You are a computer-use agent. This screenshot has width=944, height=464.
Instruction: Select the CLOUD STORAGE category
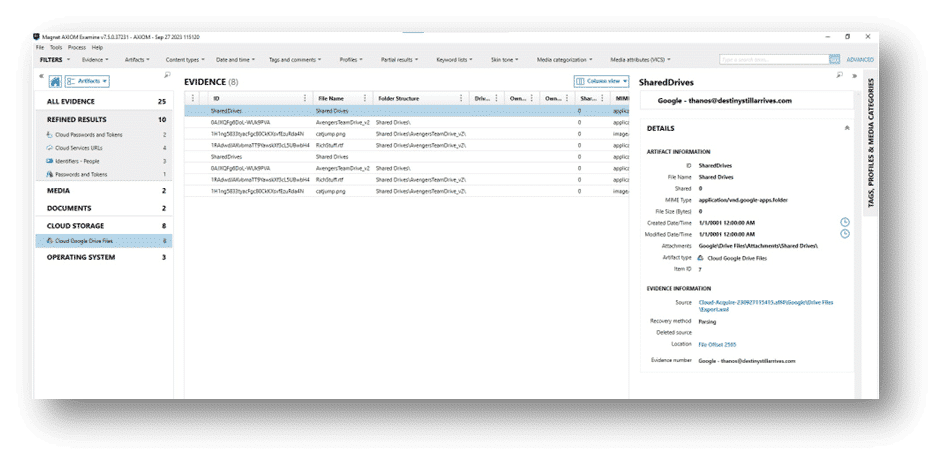tap(104, 226)
